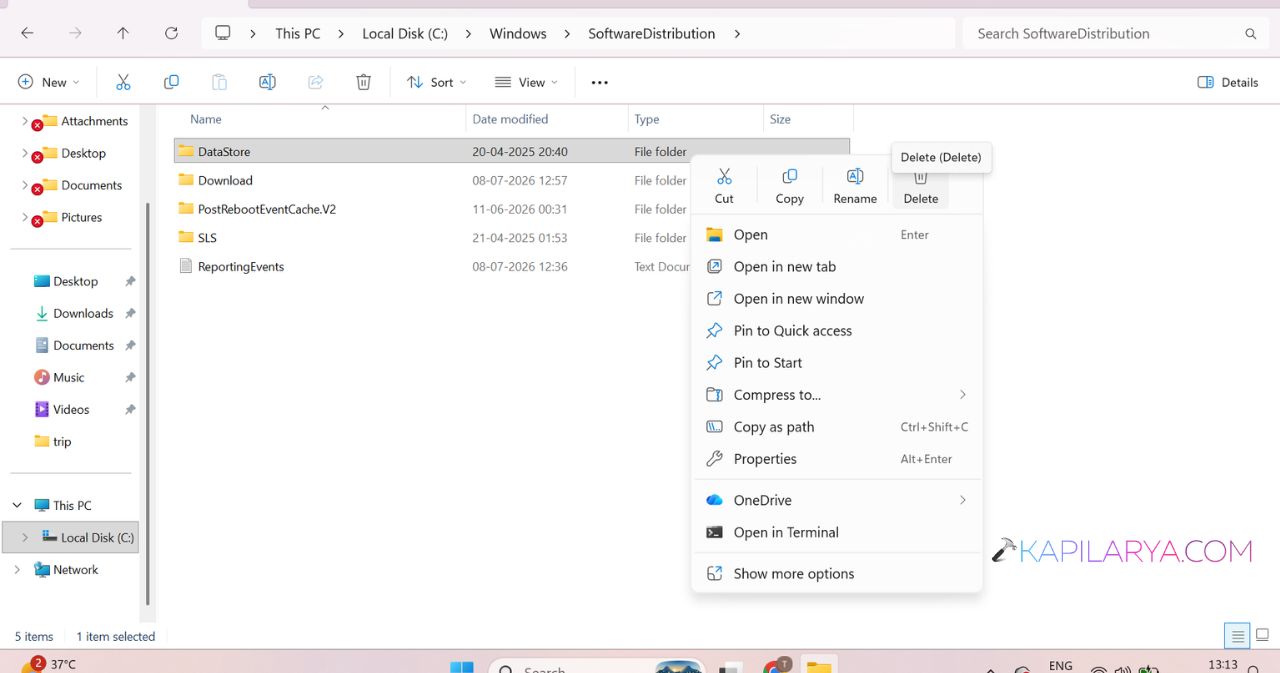Click the toolbar Copy icon
The image size is (1280, 673).
pyautogui.click(x=171, y=82)
